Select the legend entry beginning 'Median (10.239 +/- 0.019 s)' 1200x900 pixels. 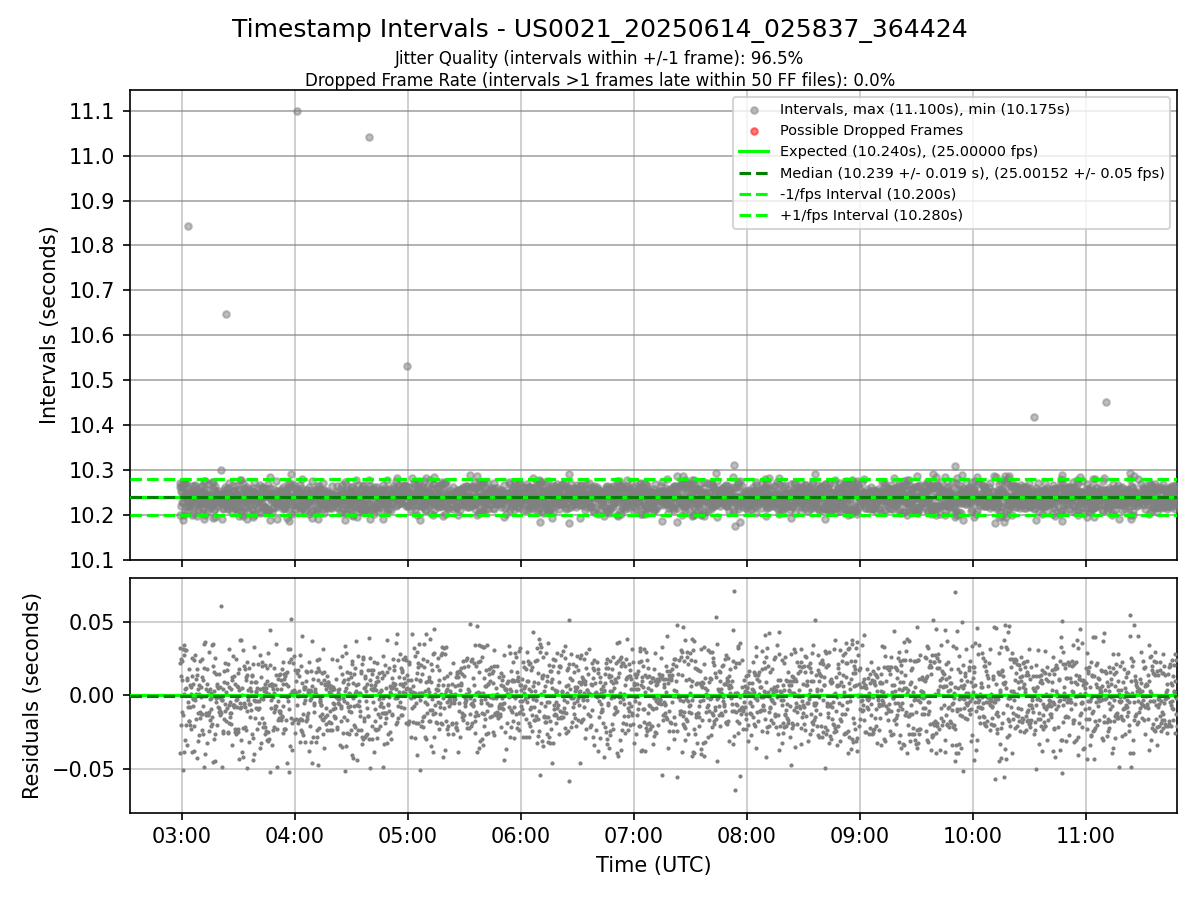pyautogui.click(x=972, y=172)
